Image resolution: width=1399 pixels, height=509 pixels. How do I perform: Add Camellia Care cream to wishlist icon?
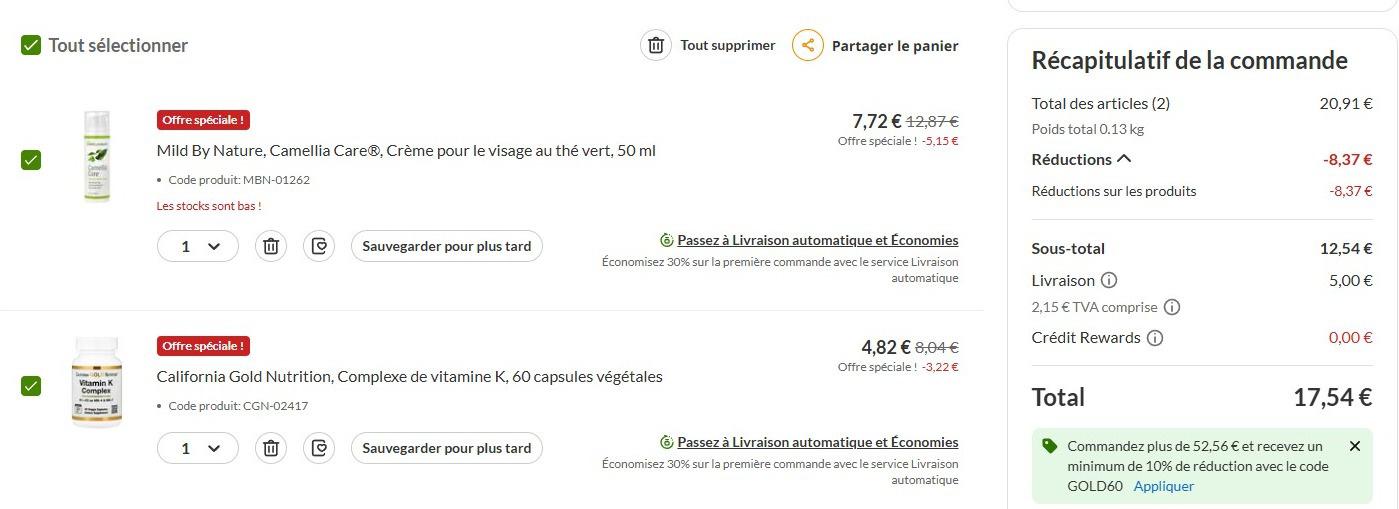tap(319, 246)
